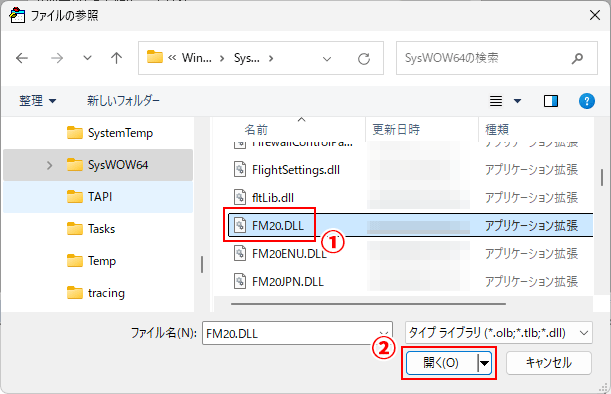611x394 pixels.
Task: Click the fltLib.dll file icon
Action: pyautogui.click(x=240, y=197)
